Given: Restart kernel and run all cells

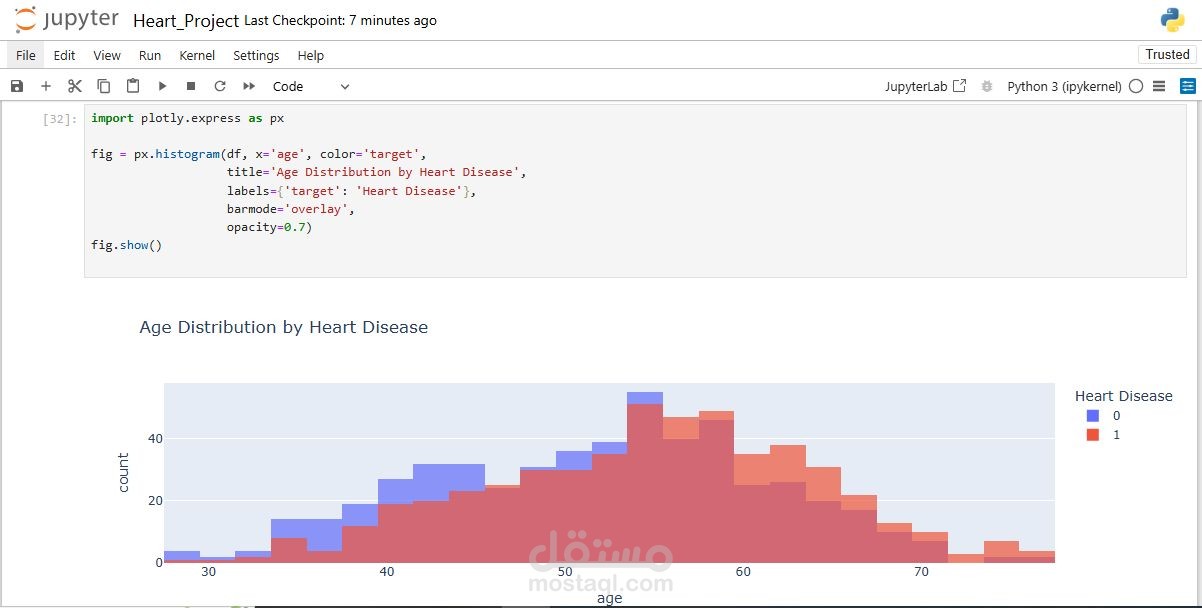Looking at the screenshot, I should coord(249,86).
